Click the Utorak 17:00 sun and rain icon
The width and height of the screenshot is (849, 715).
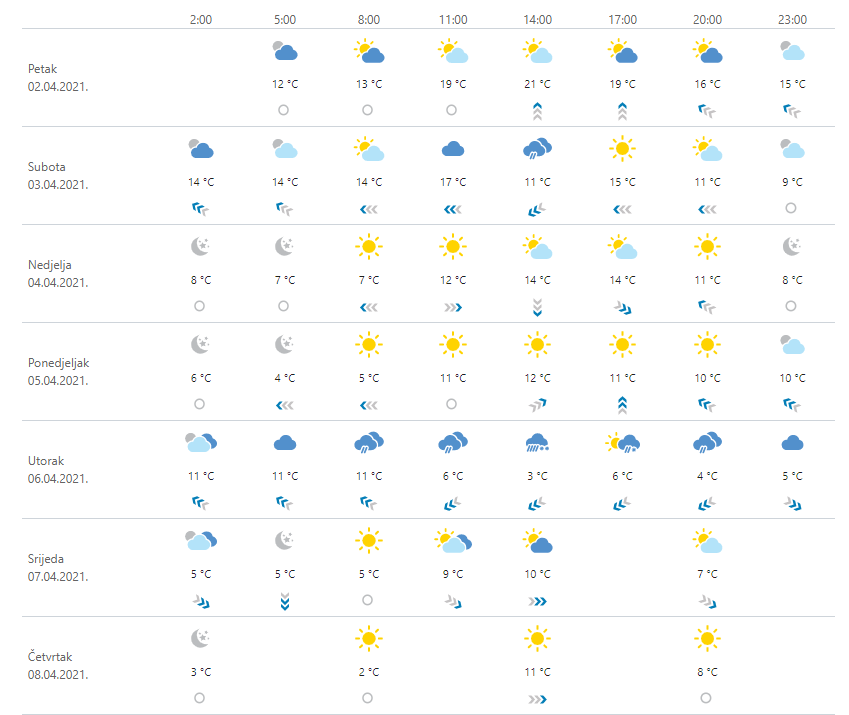point(621,444)
